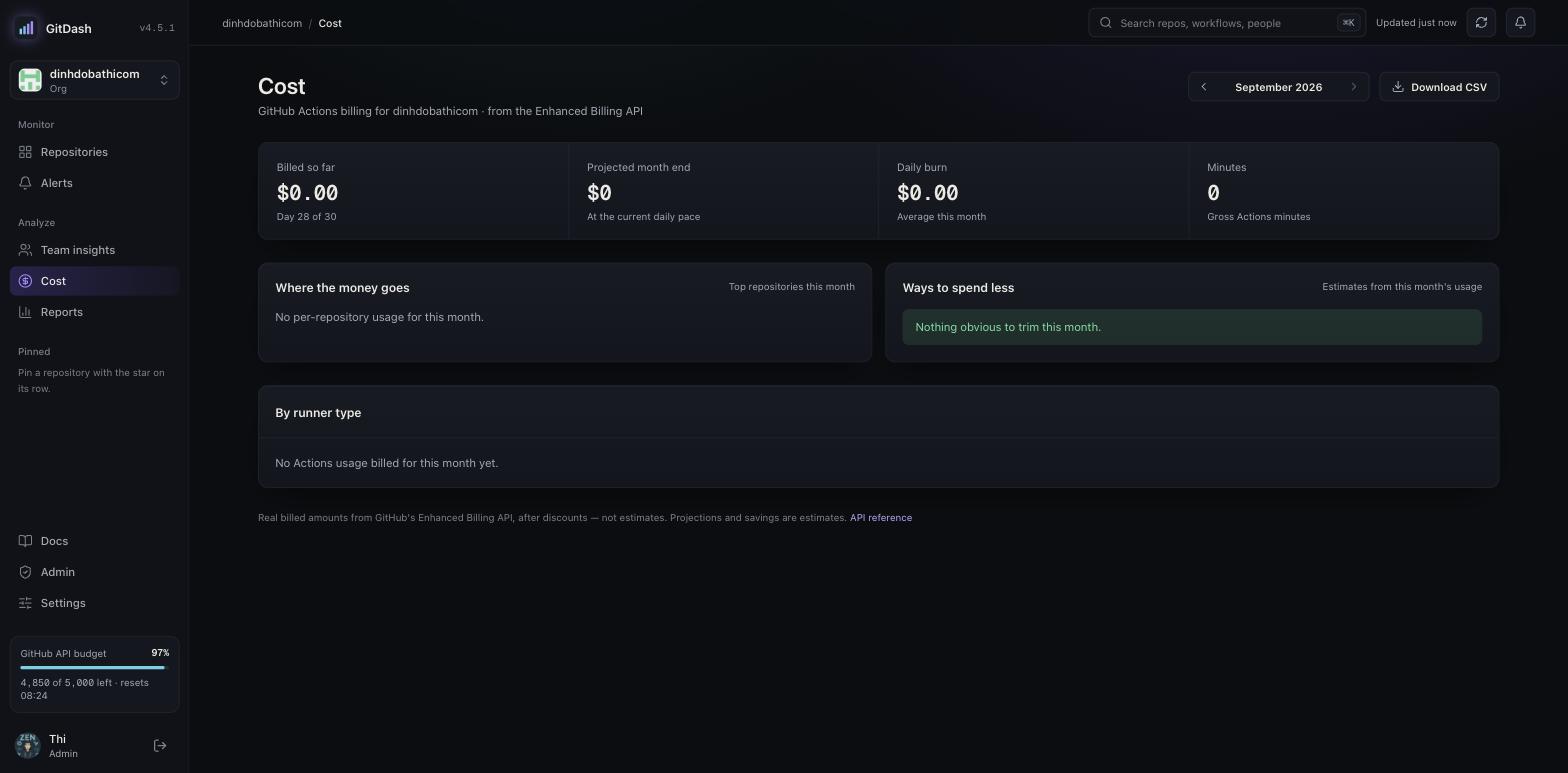
Task: Click the September 2026 month label
Action: tap(1279, 87)
